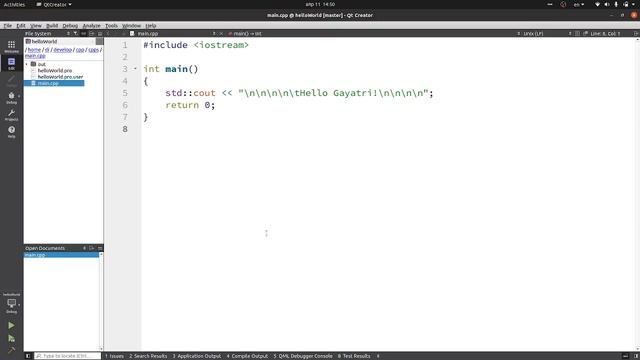Open the File menu

(x=8, y=25)
